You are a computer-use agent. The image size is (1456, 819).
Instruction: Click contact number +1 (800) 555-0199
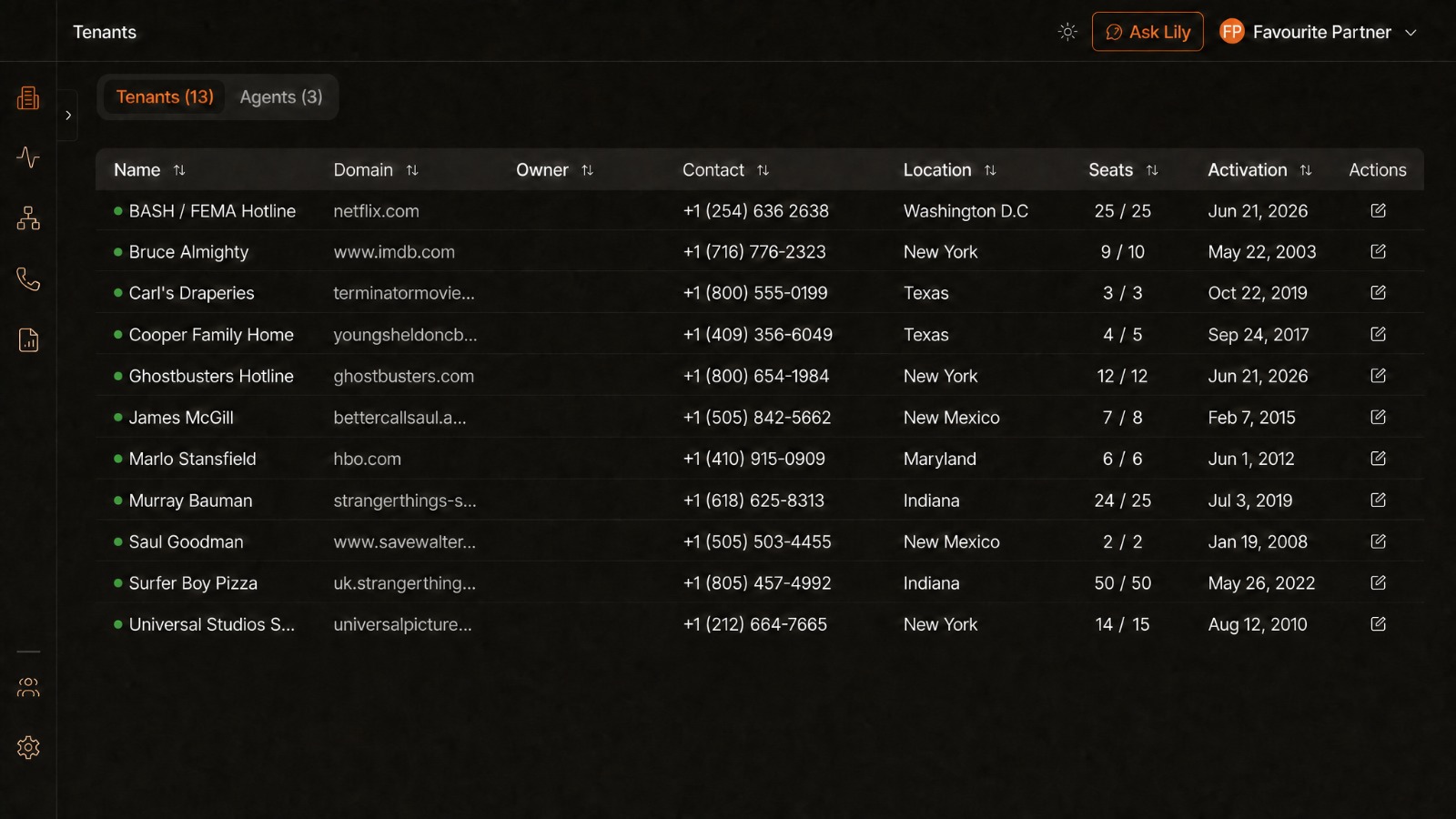pyautogui.click(x=755, y=293)
